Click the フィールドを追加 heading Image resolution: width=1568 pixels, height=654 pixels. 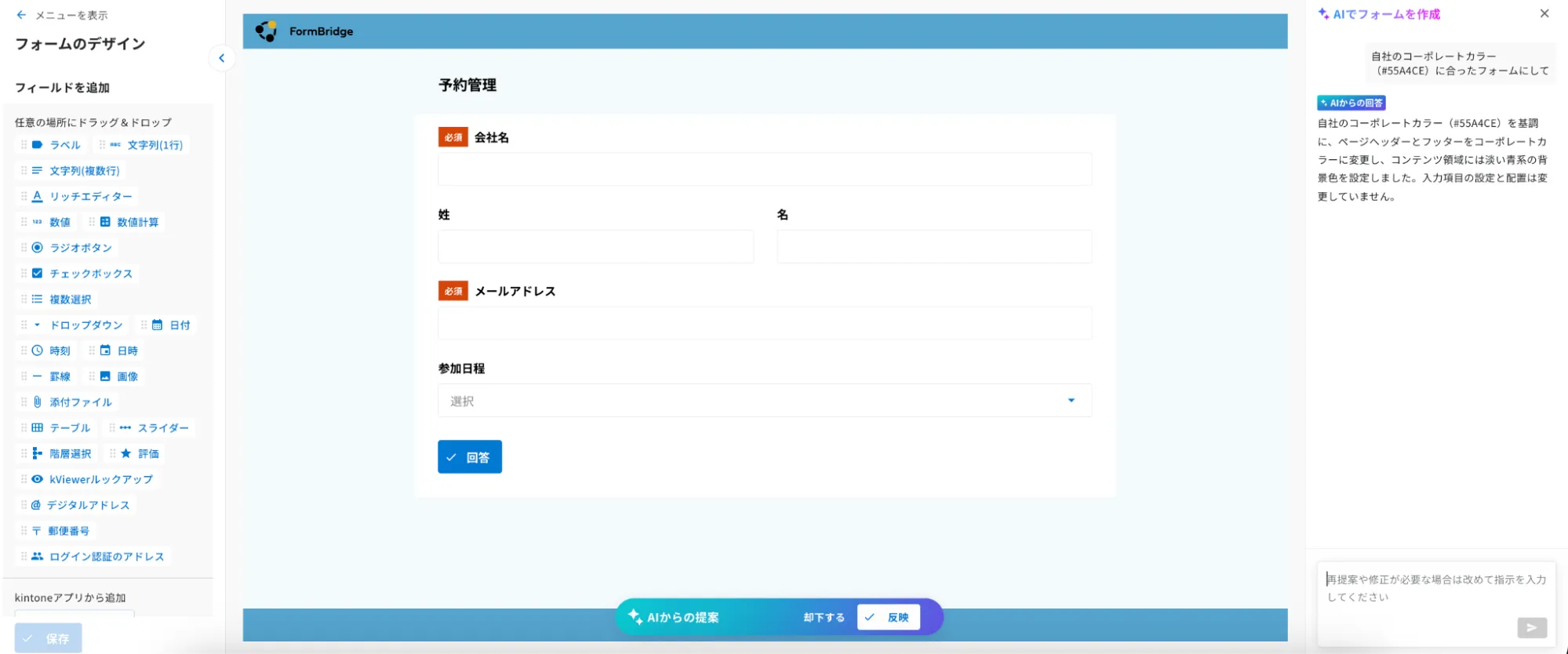coord(62,88)
